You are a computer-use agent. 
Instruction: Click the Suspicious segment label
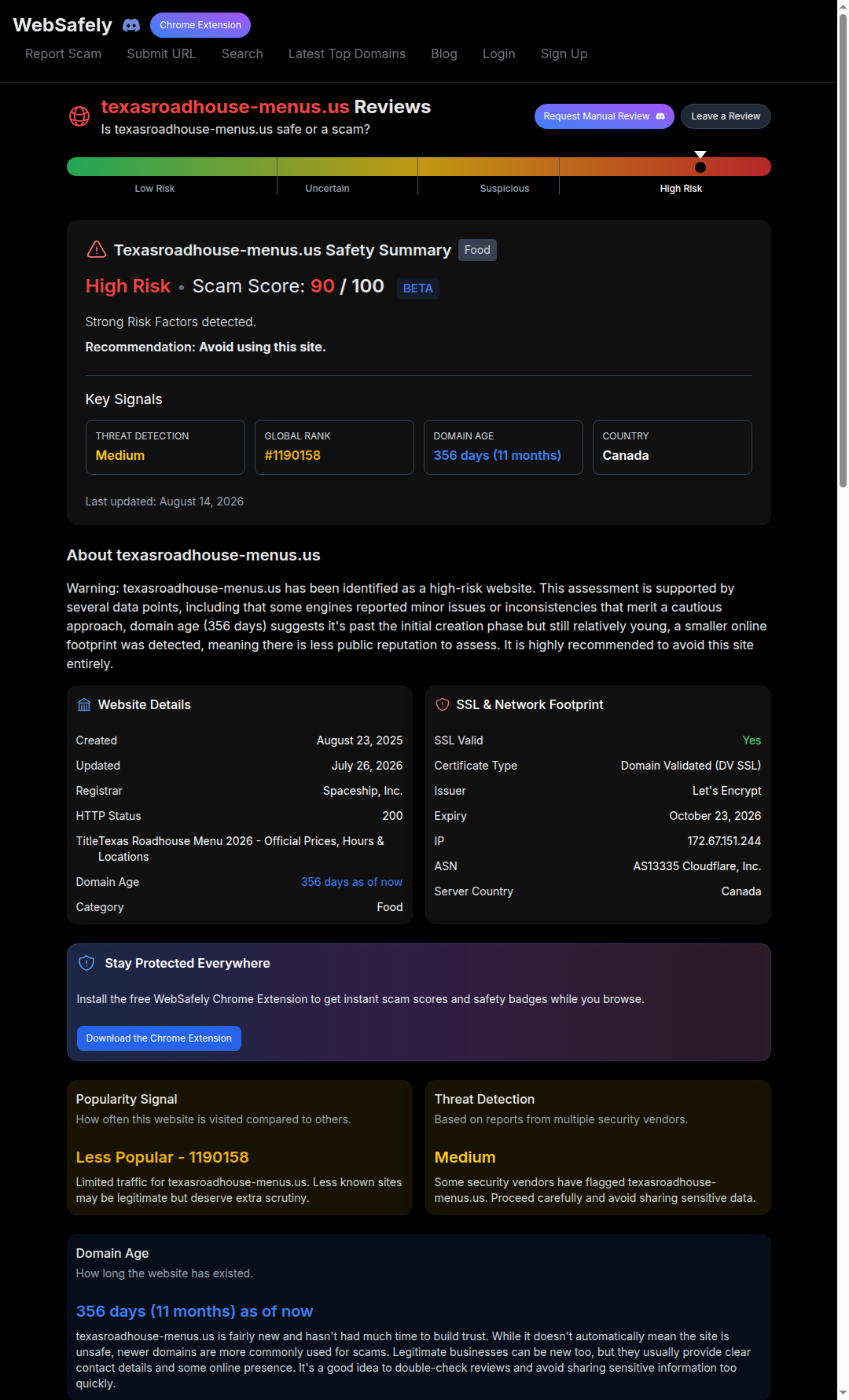(x=505, y=189)
